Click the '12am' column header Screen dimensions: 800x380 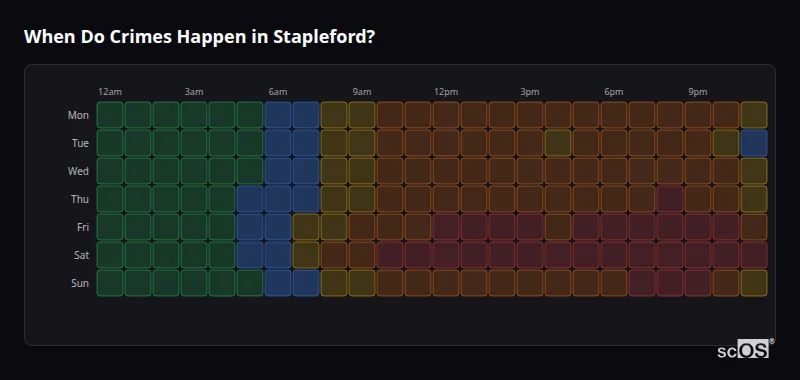110,92
